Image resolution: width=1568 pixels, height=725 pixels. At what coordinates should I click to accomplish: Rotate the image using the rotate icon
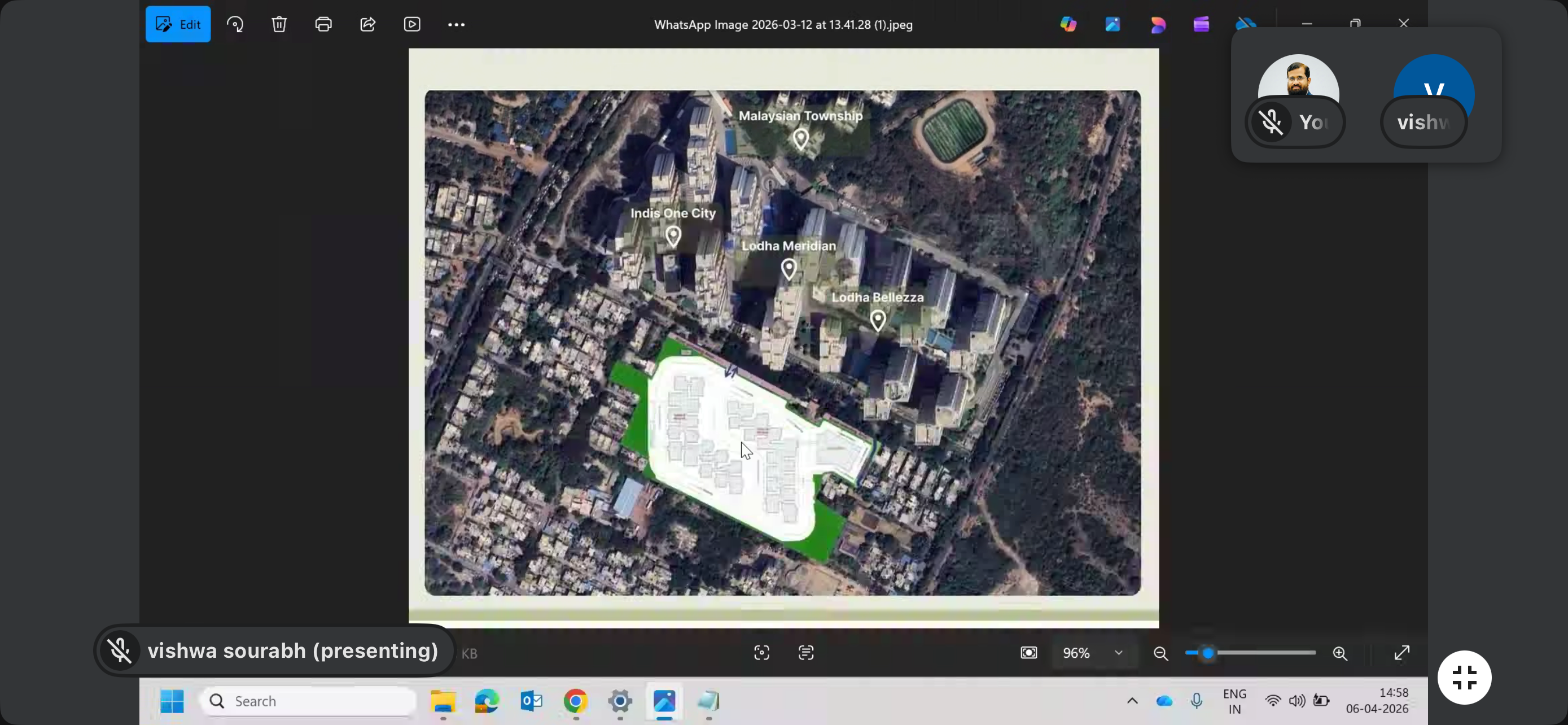coord(235,24)
